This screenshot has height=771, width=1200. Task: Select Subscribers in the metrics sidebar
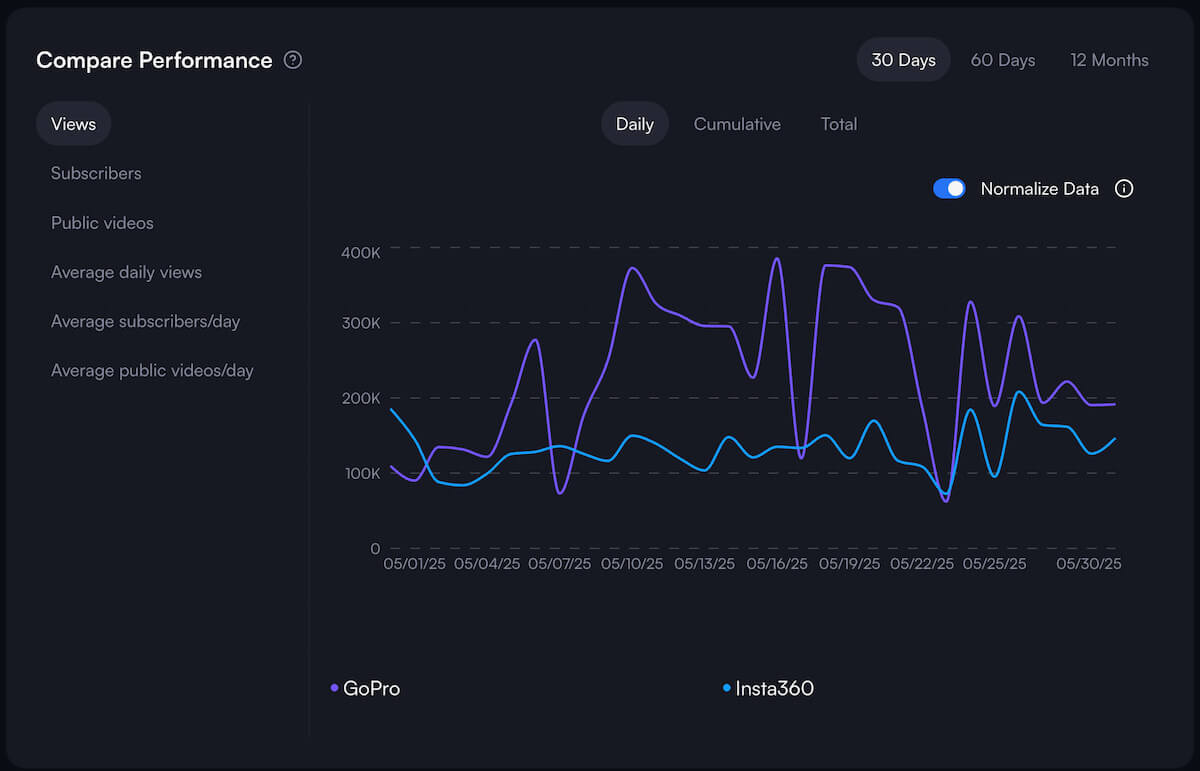96,173
